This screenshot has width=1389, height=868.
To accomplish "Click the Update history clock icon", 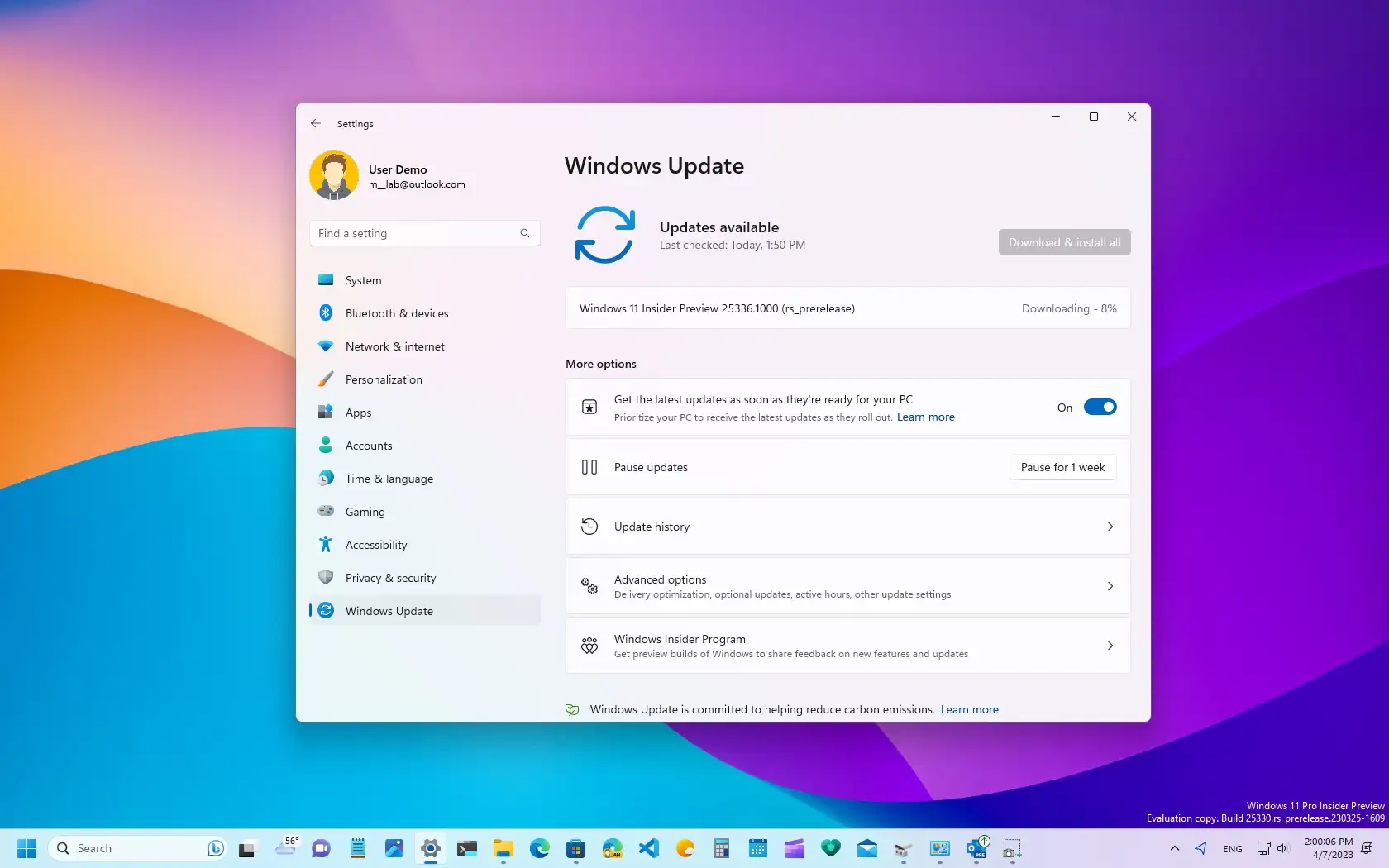I will click(589, 526).
